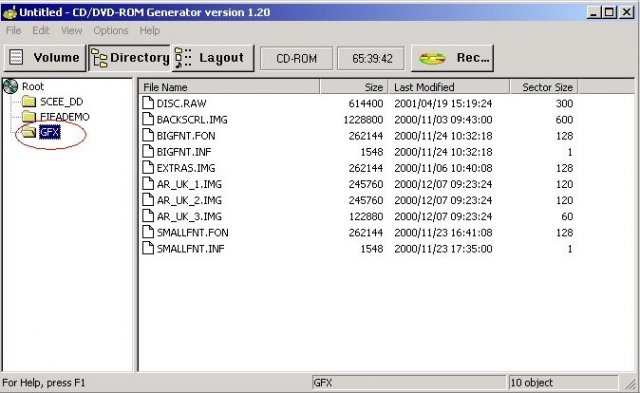Click the AR_UK_1.IMG file icon
Screen dimensions: 640x393
(x=148, y=184)
